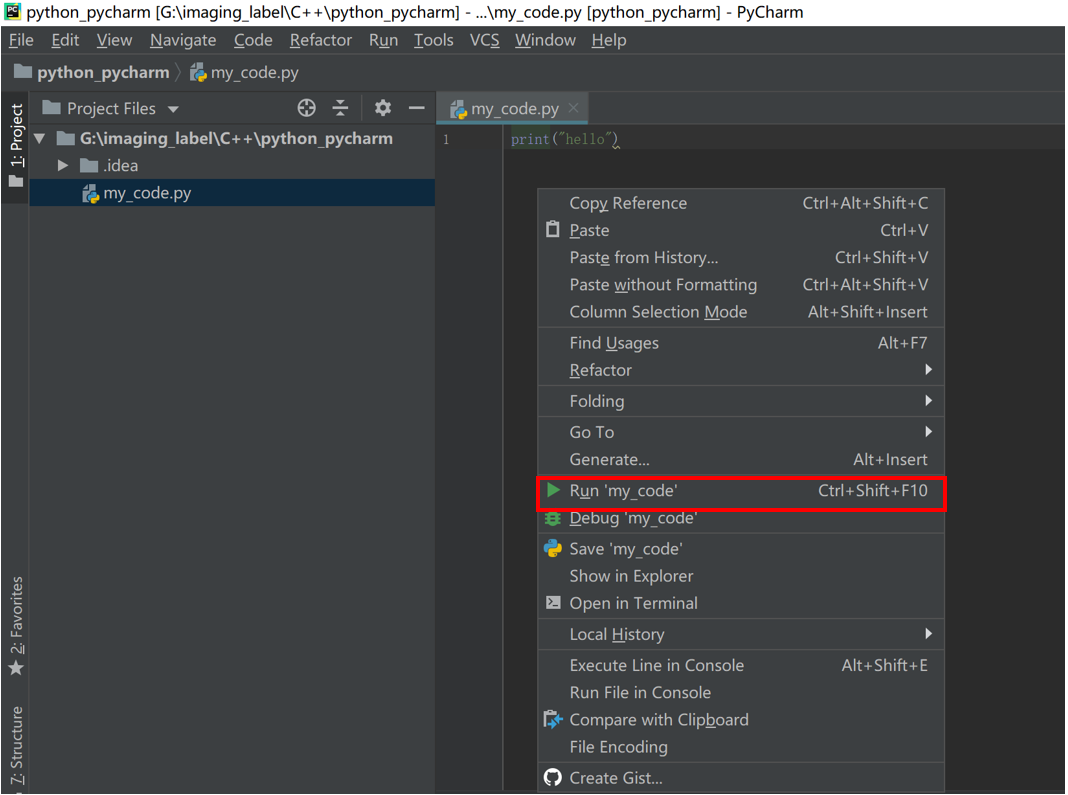Expand the Go To submenu arrow
The width and height of the screenshot is (1068, 795).
[928, 431]
